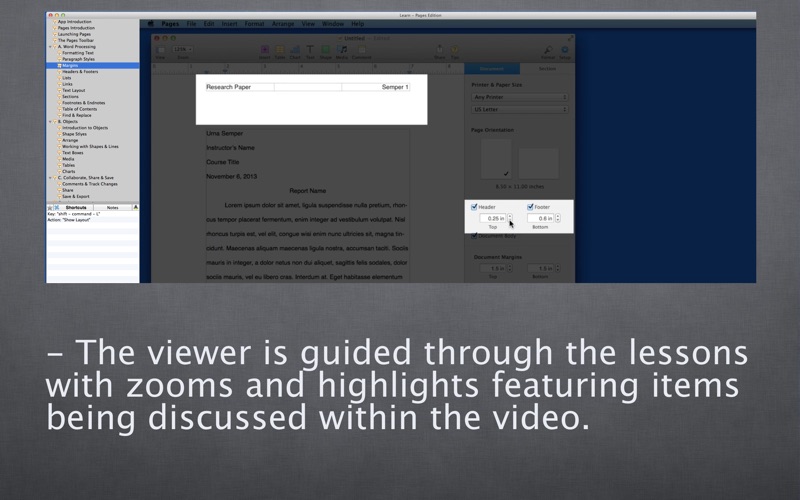Select portrait page orientation thumbnail
This screenshot has height=500, width=800.
(496, 159)
